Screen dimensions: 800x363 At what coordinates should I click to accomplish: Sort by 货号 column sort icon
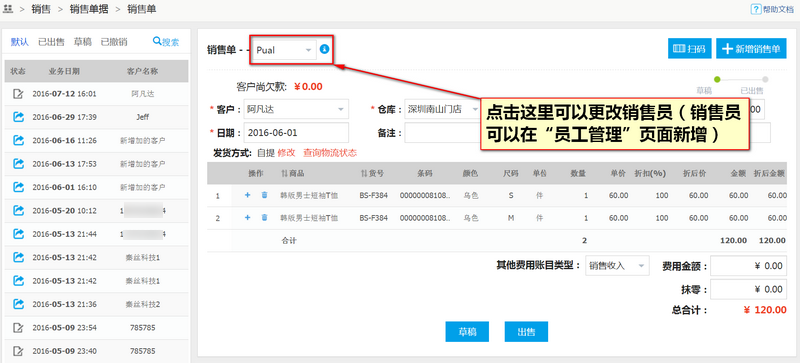coord(364,174)
